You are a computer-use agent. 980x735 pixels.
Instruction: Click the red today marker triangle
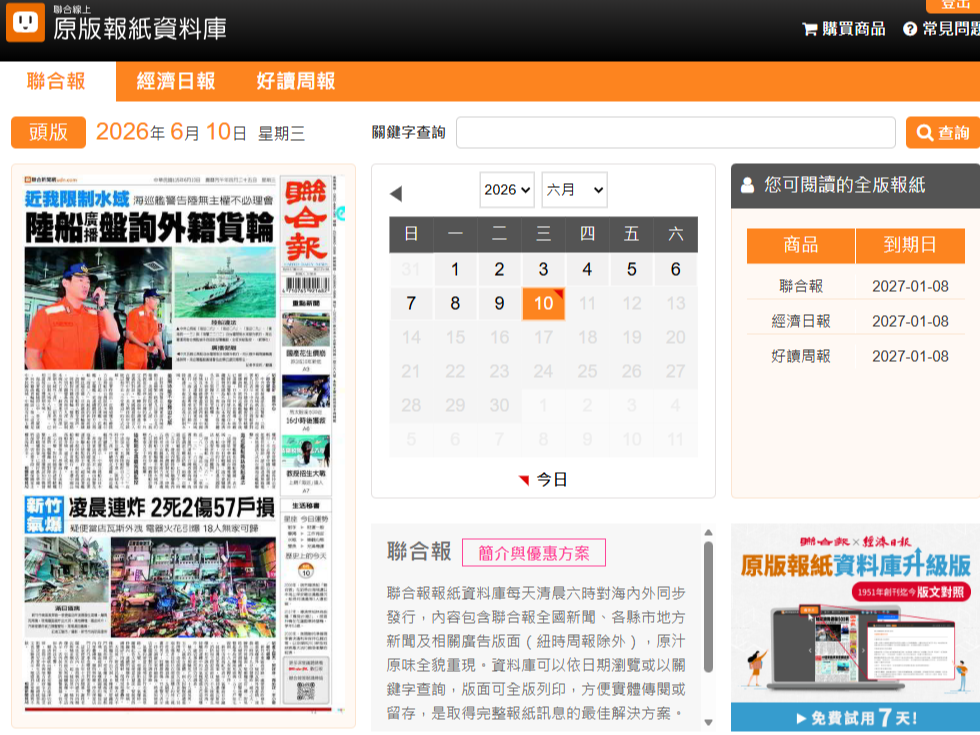click(x=524, y=479)
